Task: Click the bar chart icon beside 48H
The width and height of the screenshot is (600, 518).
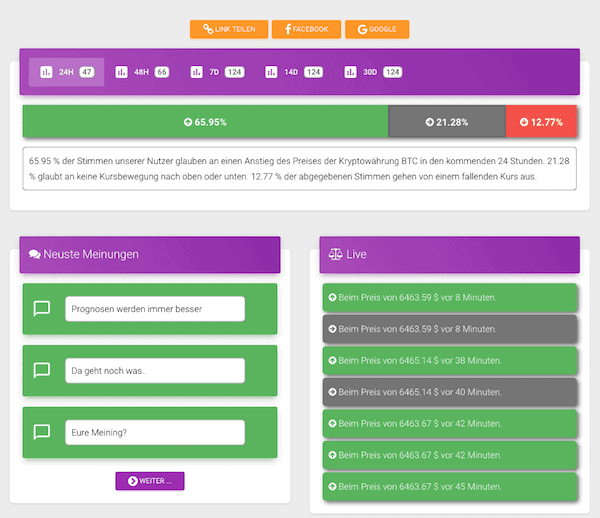Action: (121, 72)
